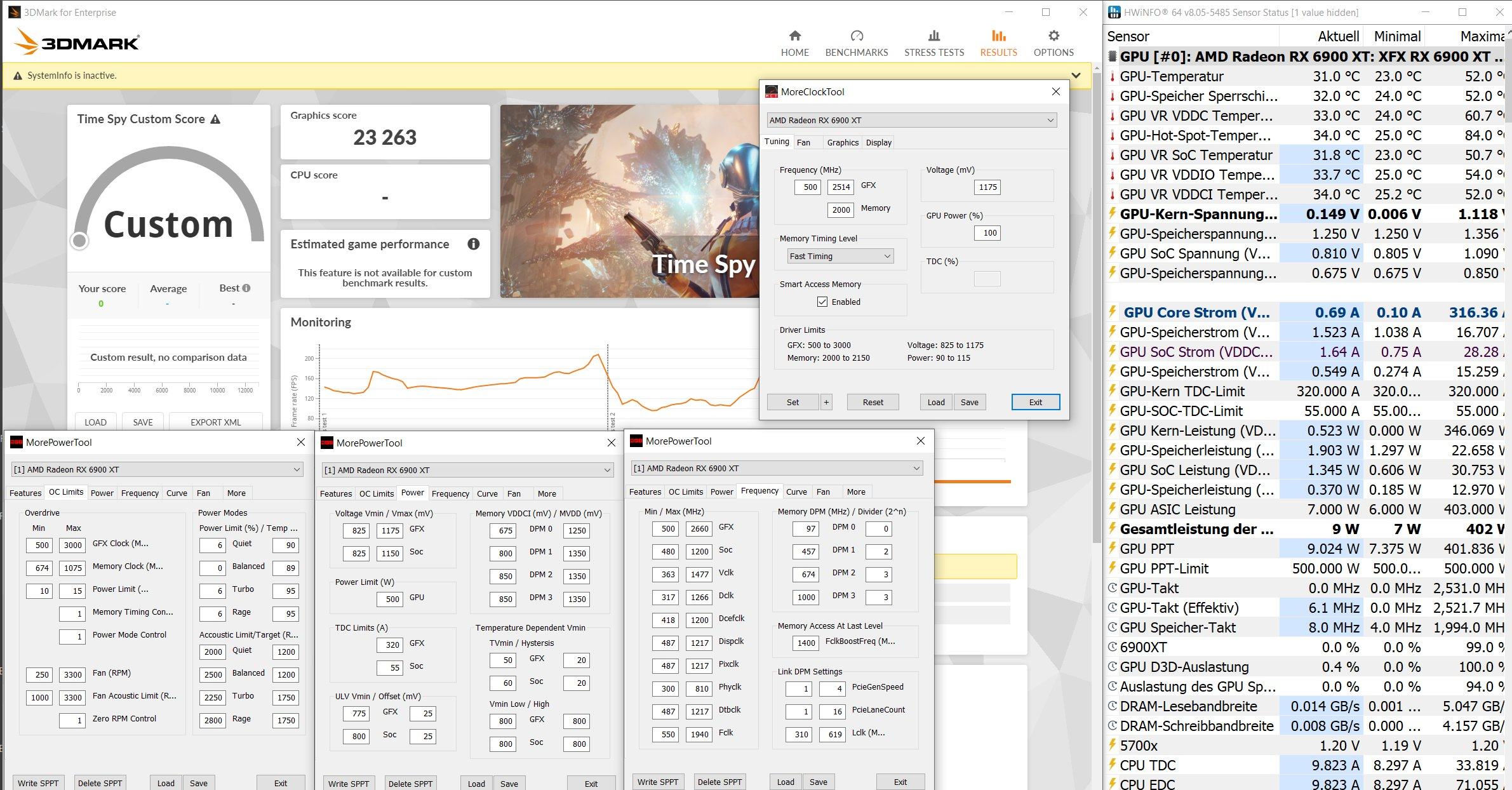Image resolution: width=1512 pixels, height=790 pixels.
Task: Select Curve tab in leftmost MorePowerTool
Action: [177, 493]
